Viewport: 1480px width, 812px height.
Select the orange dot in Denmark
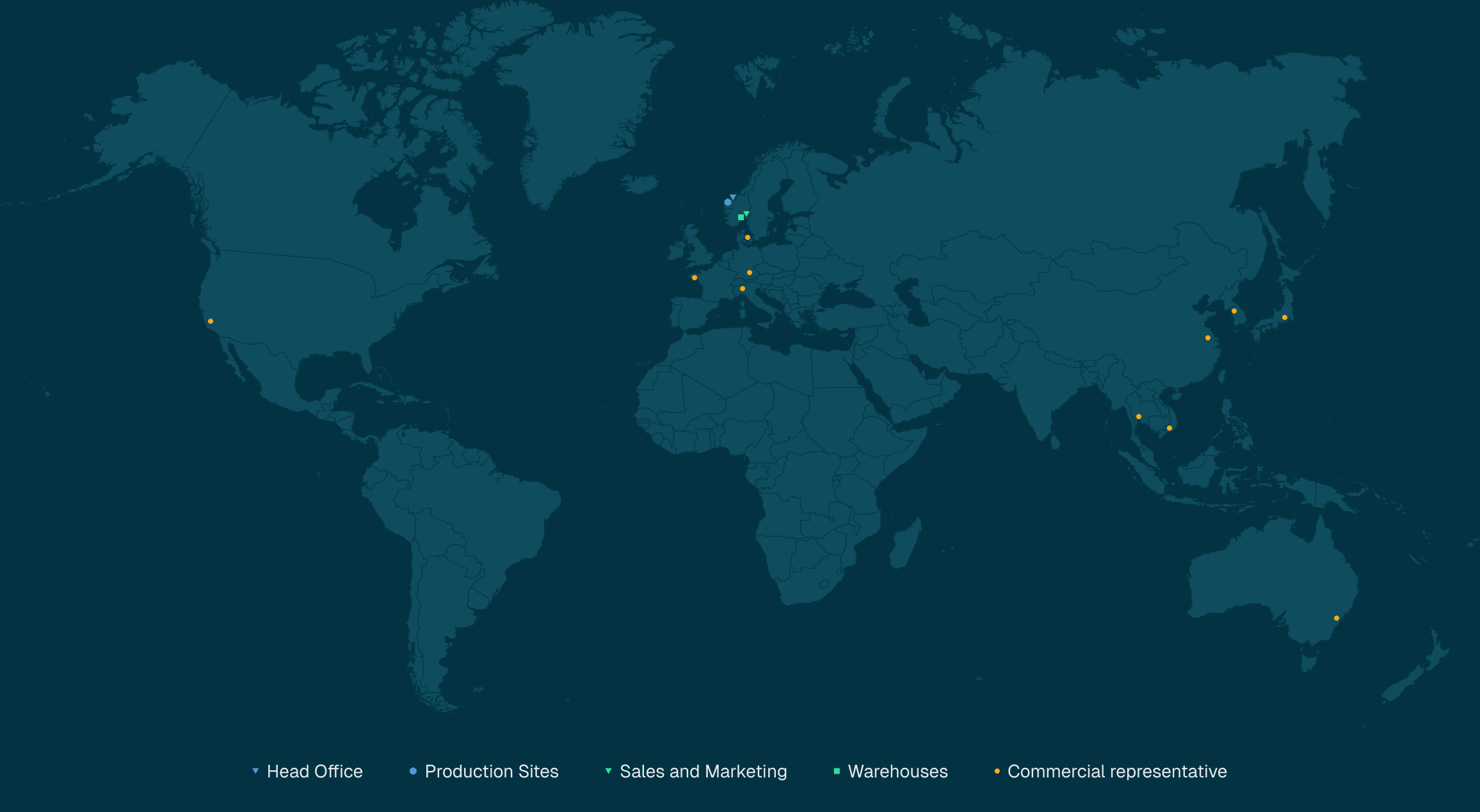[748, 237]
